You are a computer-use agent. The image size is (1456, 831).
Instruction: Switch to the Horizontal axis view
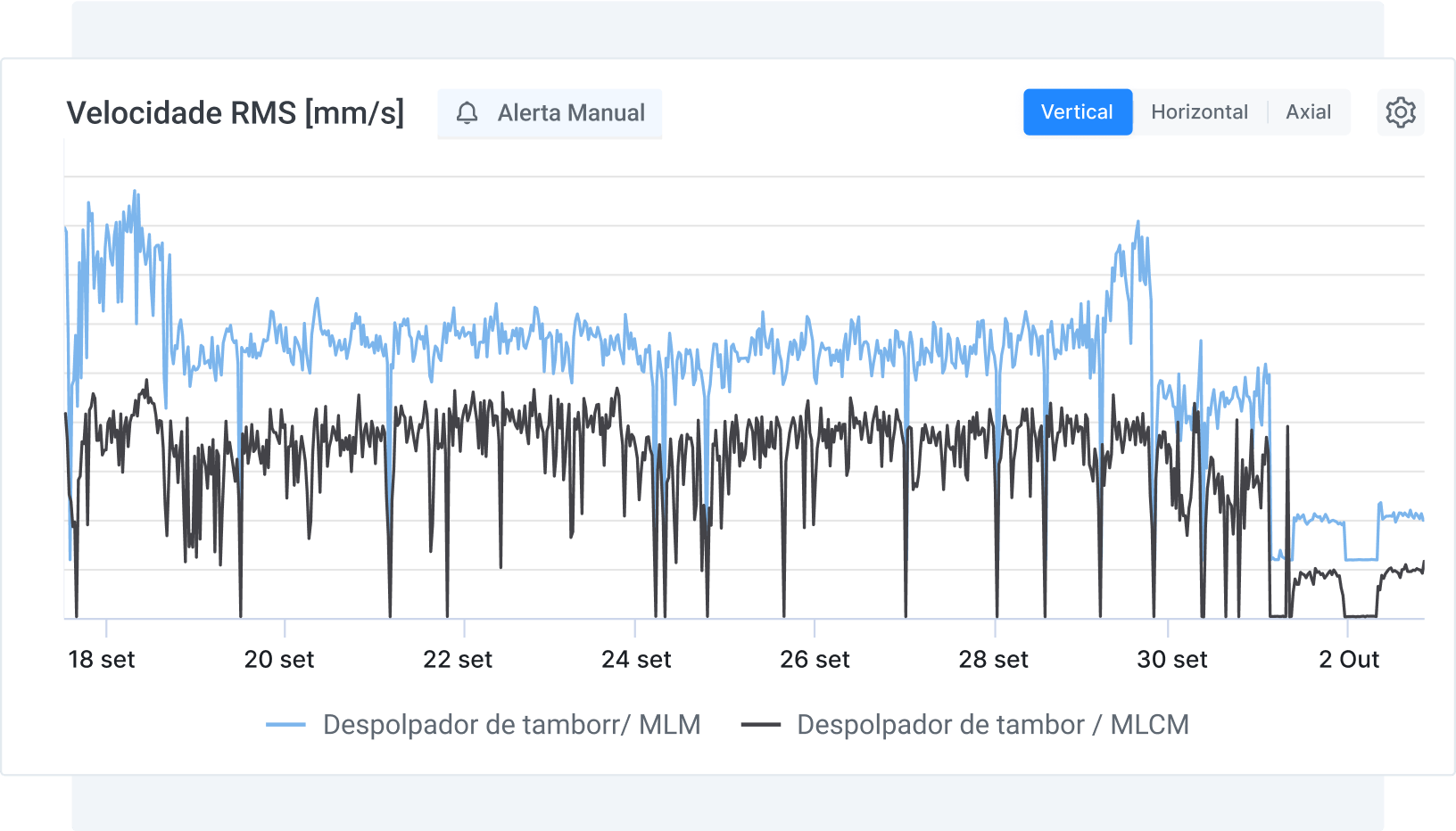point(1199,111)
